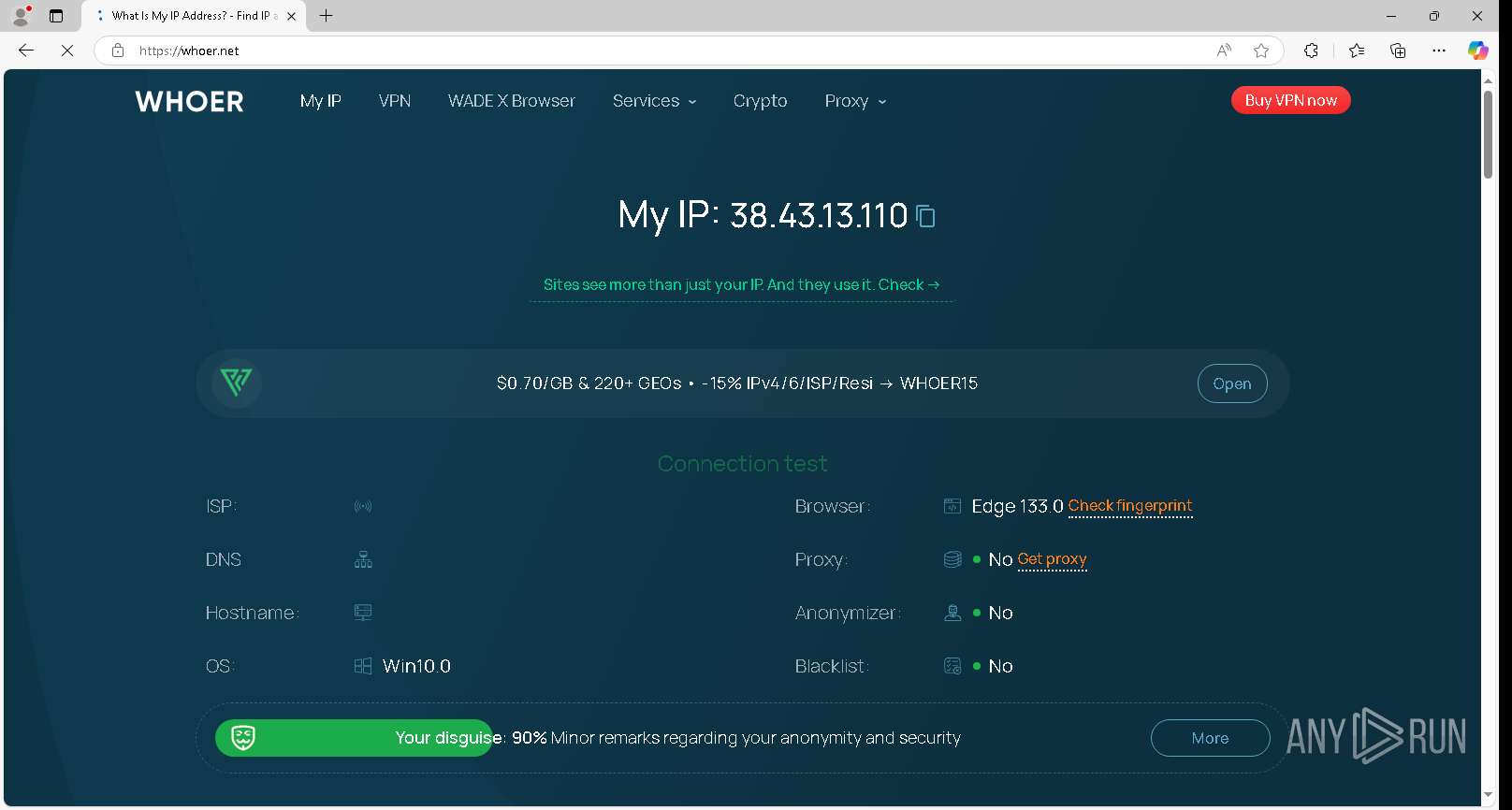Click the Browser window icon
This screenshot has height=810, width=1512.
pyautogui.click(x=952, y=506)
